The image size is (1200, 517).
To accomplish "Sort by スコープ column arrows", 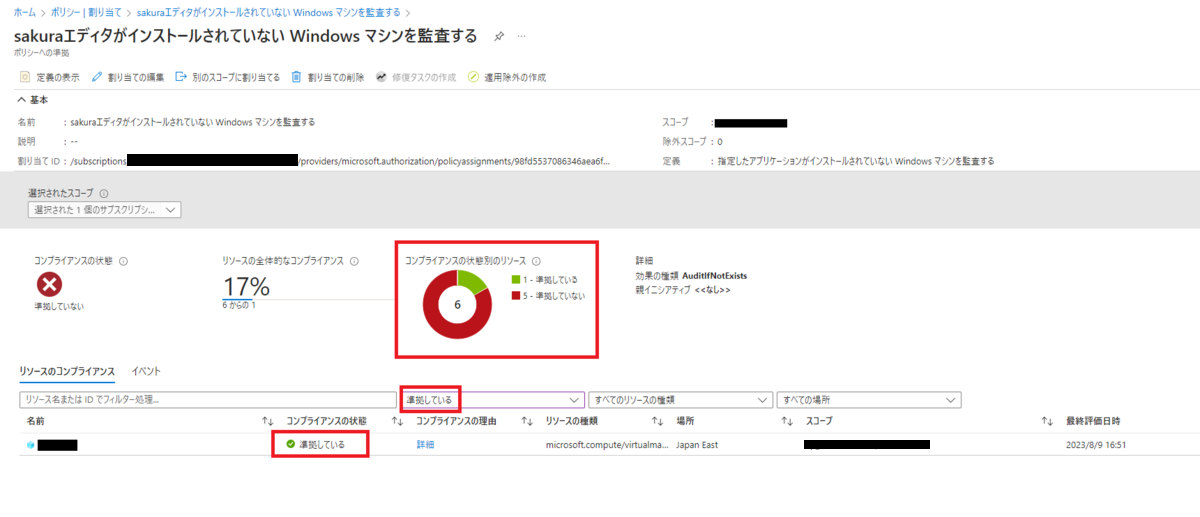I will click(1047, 421).
